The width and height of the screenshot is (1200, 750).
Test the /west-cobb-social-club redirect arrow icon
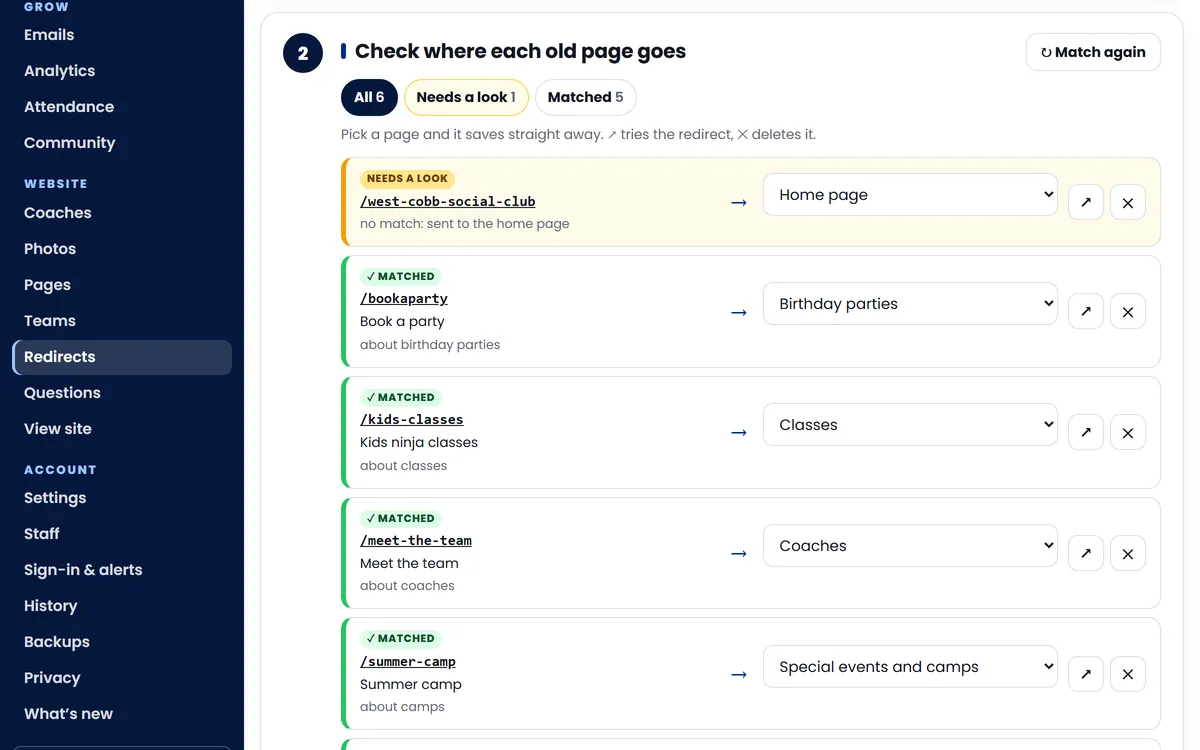click(1086, 202)
